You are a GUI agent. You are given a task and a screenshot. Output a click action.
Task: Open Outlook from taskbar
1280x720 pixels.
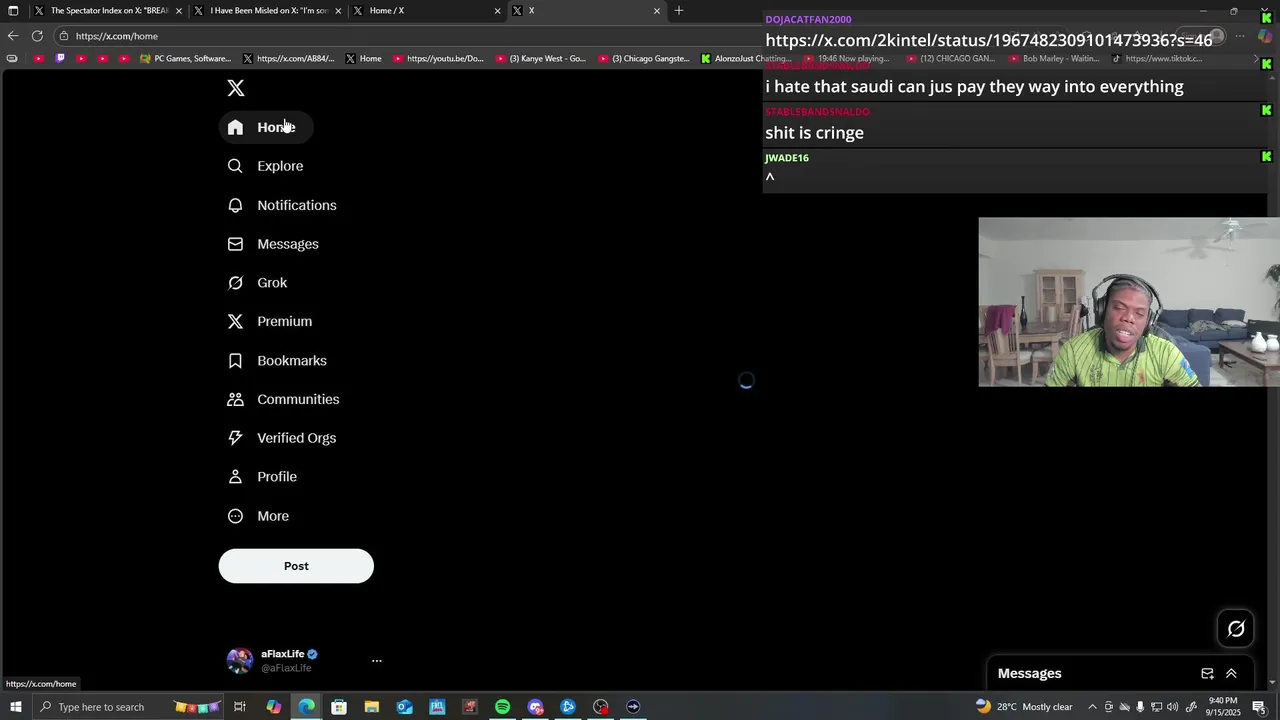click(404, 707)
